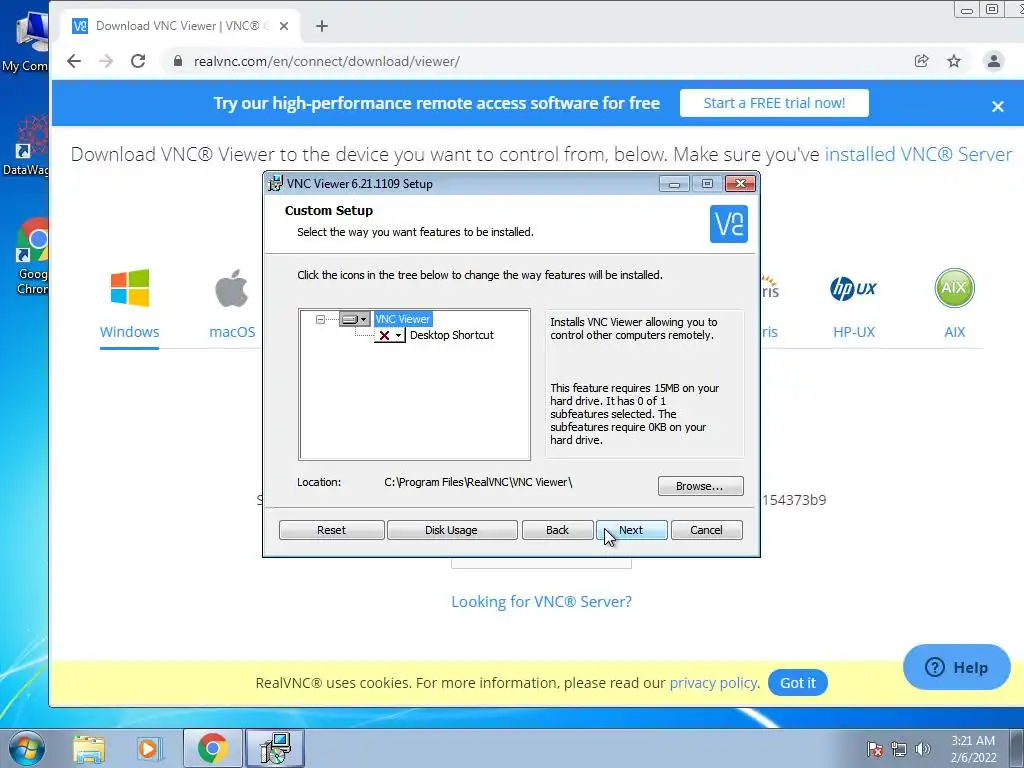The image size is (1024, 768).
Task: Open Desktop Shortcut feature dropdown
Action: [390, 335]
